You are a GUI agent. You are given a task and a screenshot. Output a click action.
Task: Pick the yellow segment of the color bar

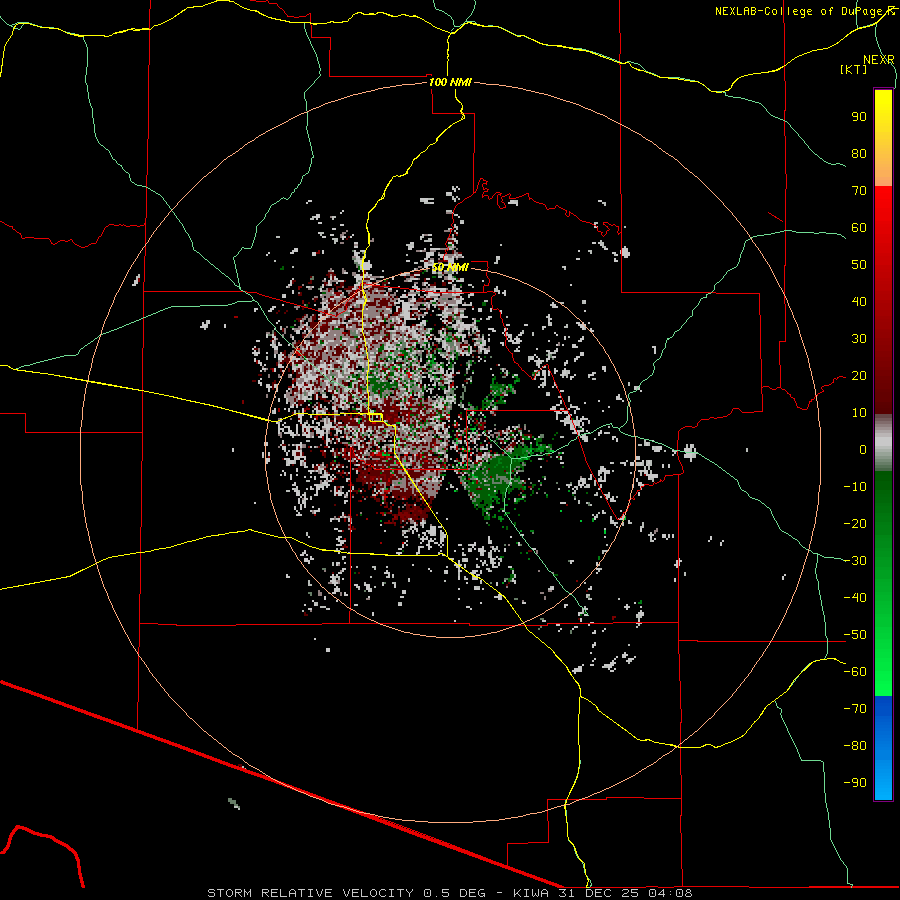pyautogui.click(x=883, y=138)
